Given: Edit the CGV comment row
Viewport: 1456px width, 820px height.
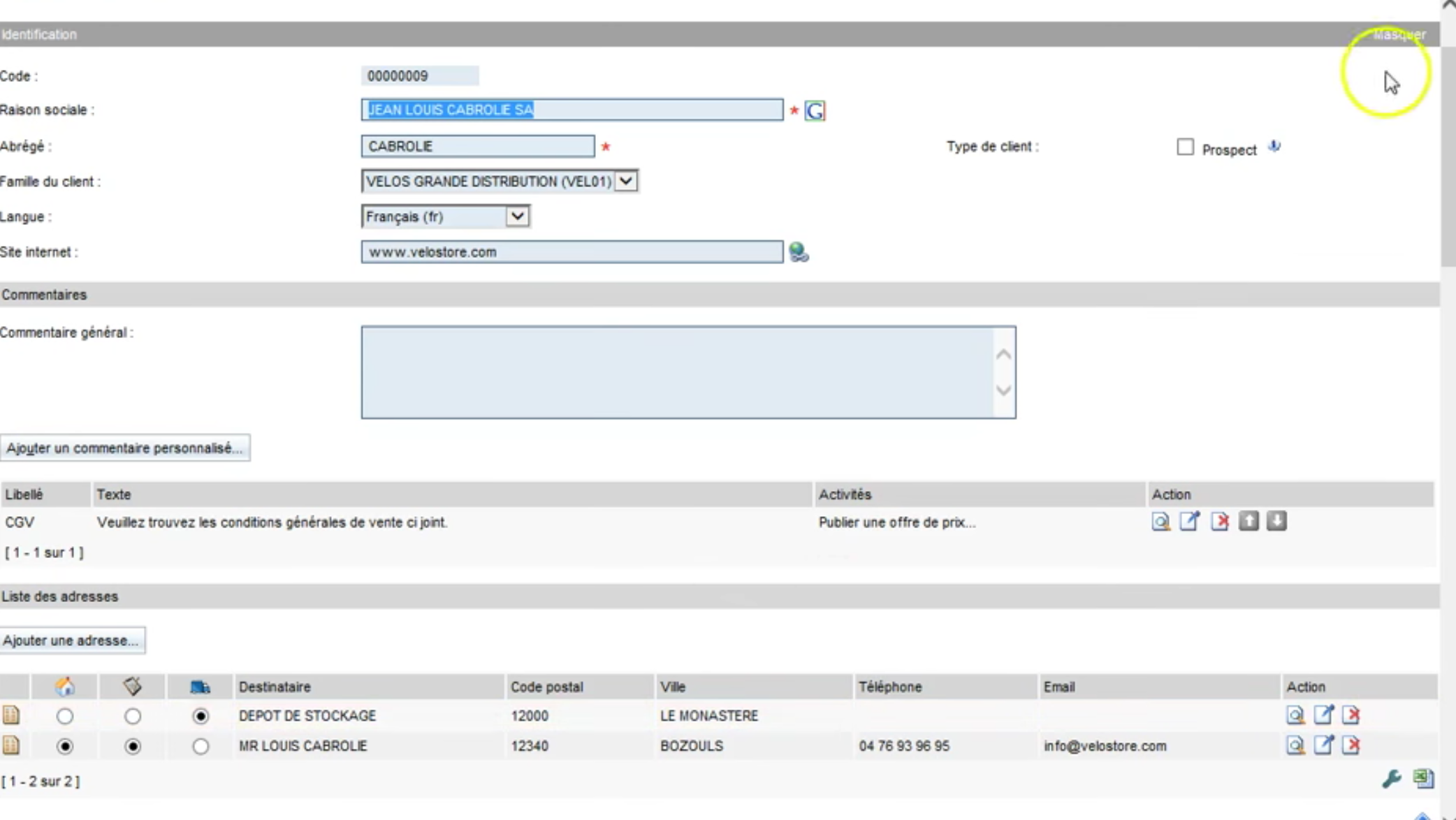Looking at the screenshot, I should pos(1189,521).
